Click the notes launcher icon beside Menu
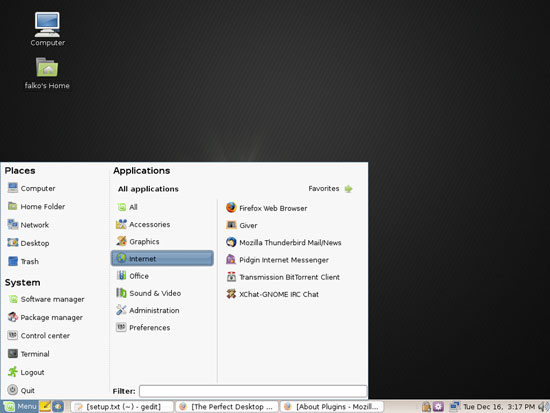 tap(45, 406)
